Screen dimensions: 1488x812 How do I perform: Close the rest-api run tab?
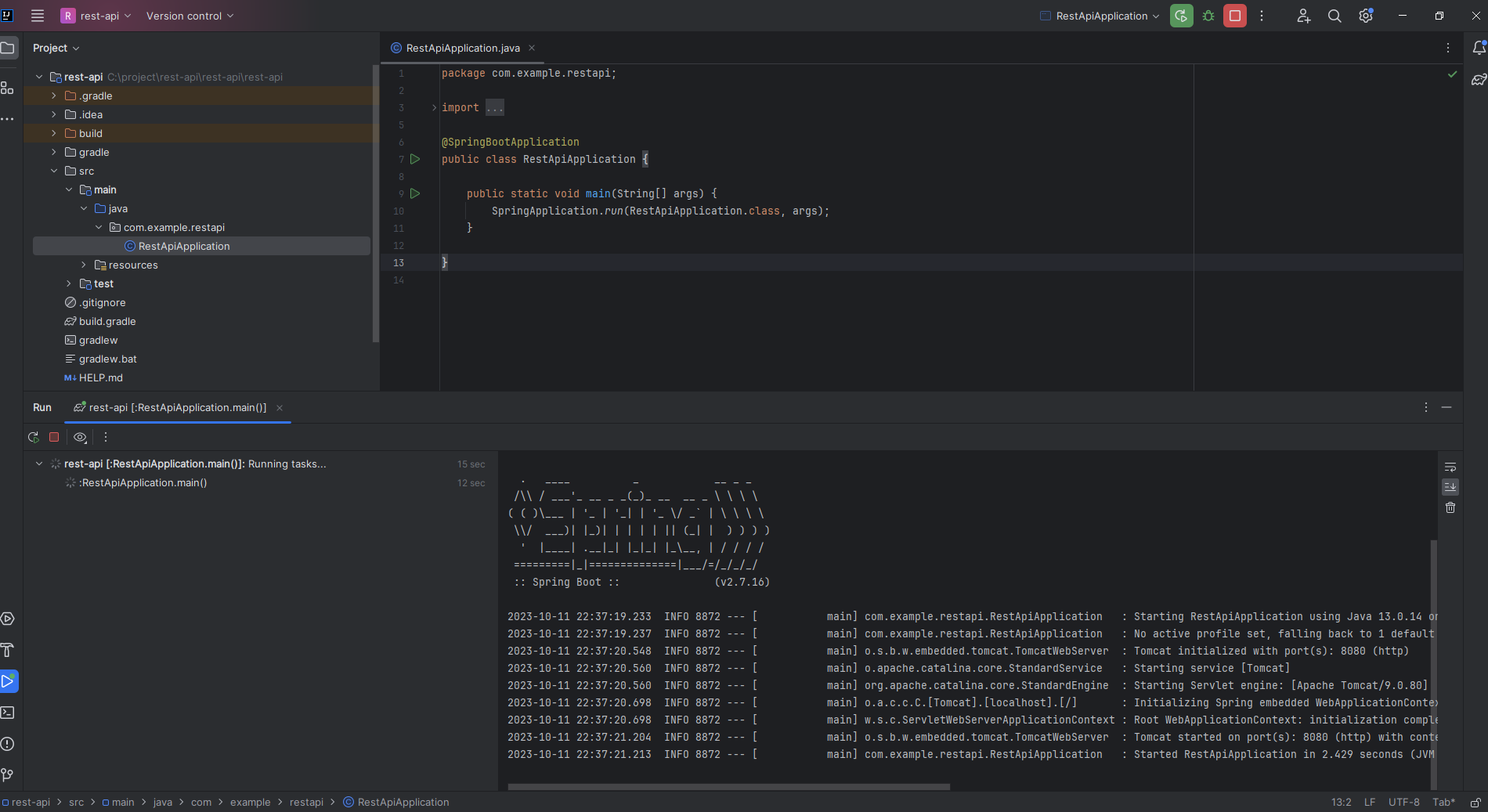280,407
